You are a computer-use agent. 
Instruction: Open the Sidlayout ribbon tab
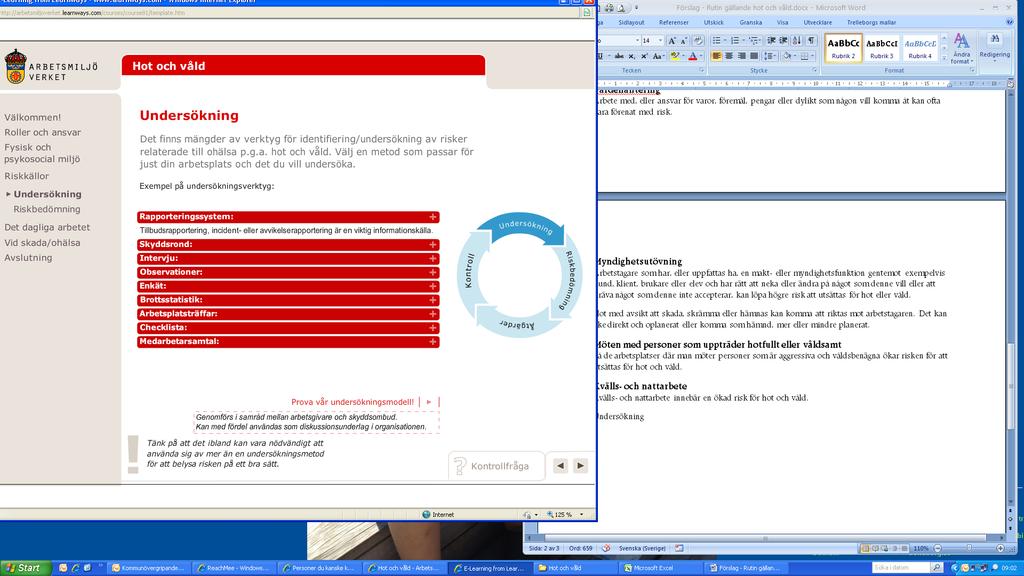pyautogui.click(x=631, y=22)
